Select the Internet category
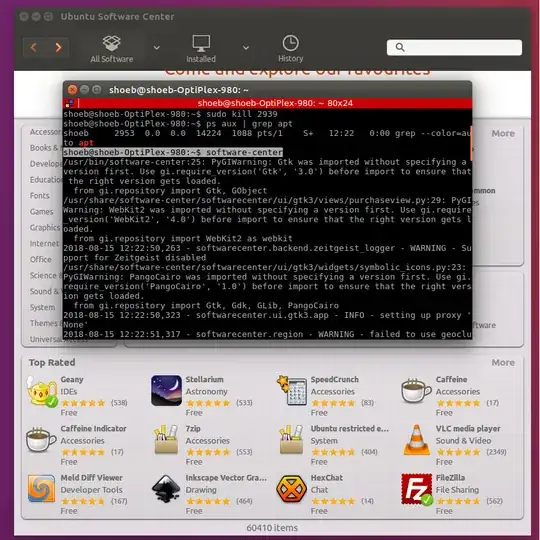The image size is (540, 540). pyautogui.click(x=44, y=243)
